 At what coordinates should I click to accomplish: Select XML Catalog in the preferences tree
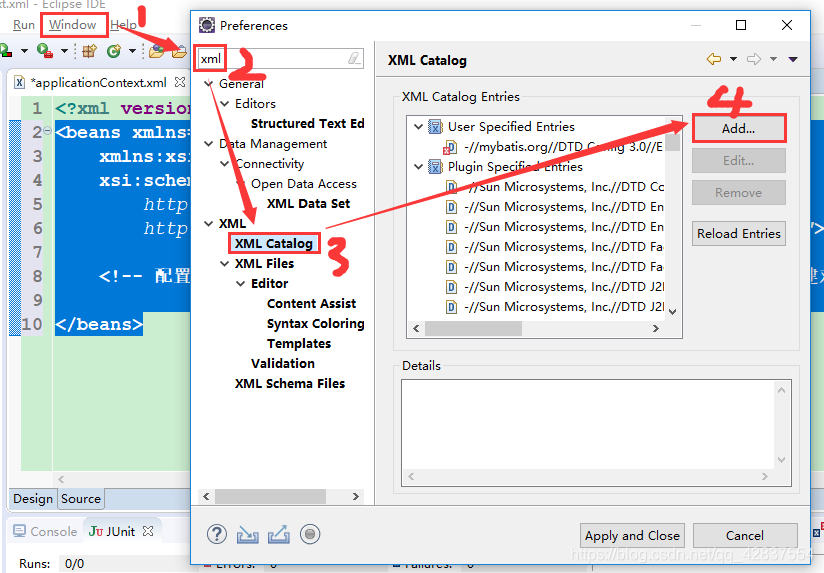point(274,243)
